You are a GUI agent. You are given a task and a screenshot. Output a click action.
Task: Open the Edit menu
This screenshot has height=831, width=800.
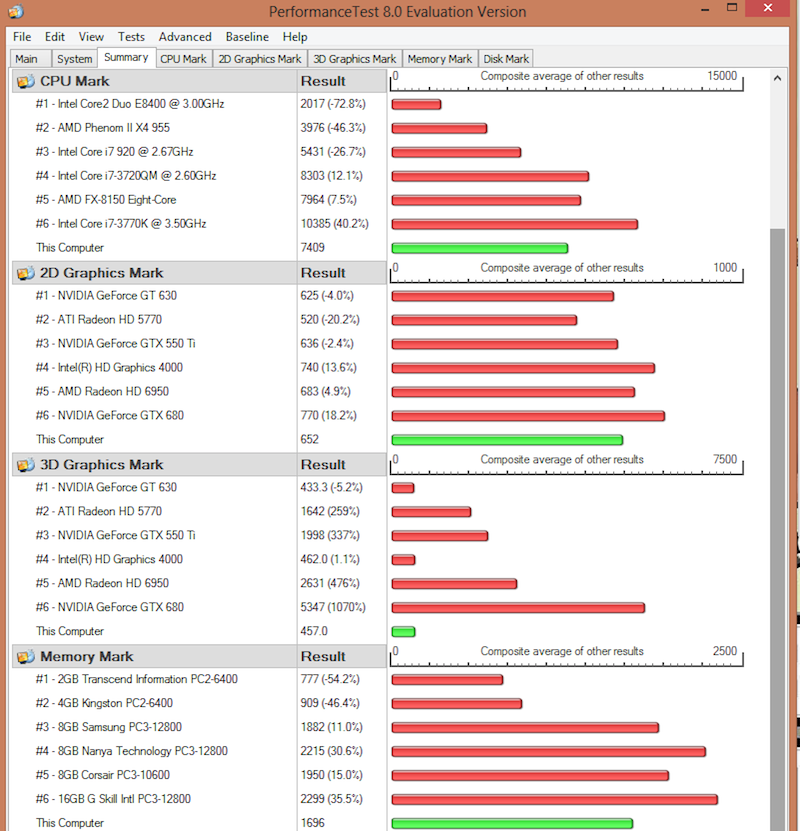pyautogui.click(x=55, y=37)
